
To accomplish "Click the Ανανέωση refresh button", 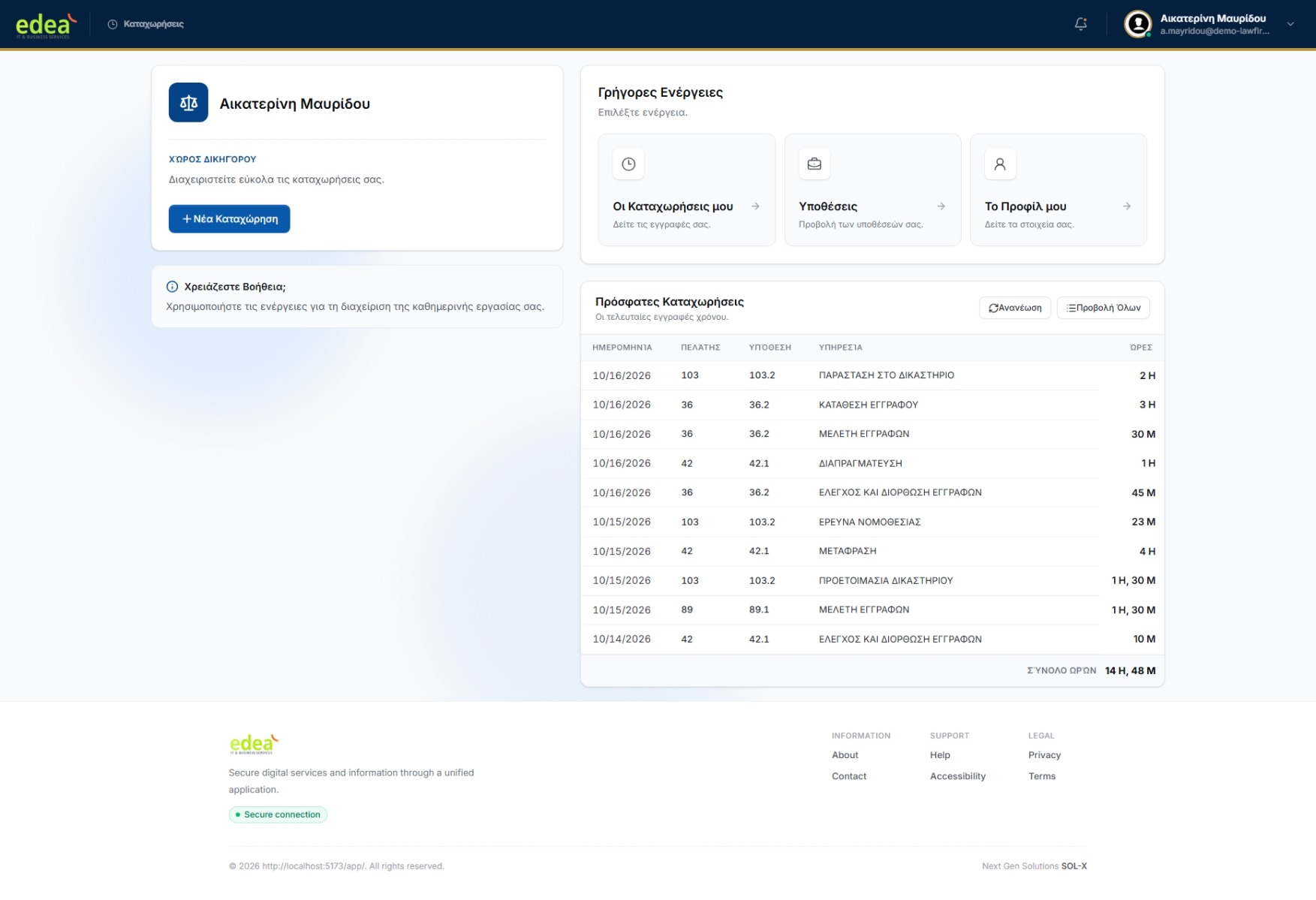I will point(1014,308).
